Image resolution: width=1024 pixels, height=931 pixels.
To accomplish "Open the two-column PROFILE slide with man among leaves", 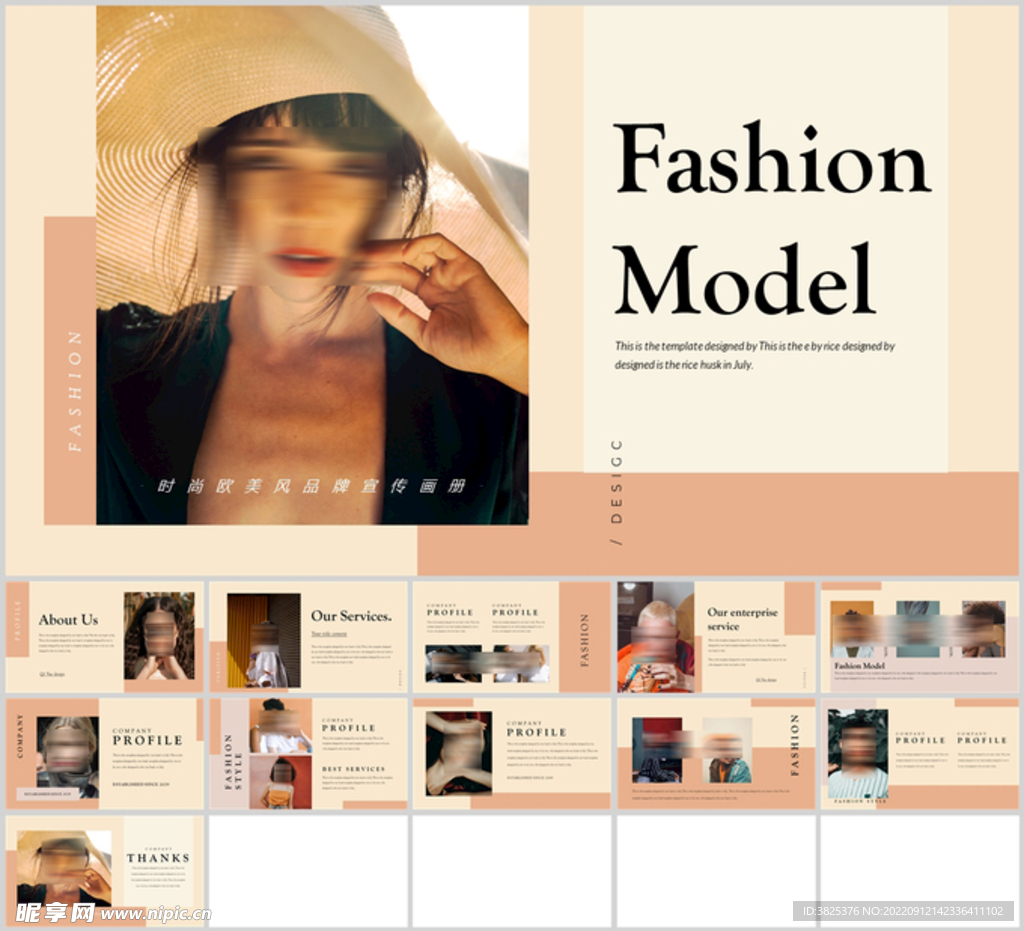I will click(x=920, y=753).
